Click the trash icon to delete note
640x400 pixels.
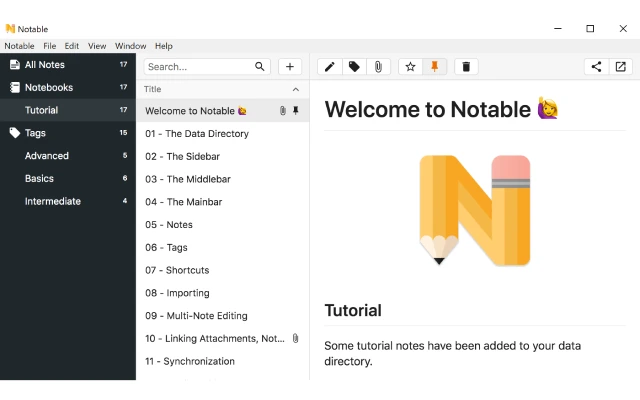[465, 67]
